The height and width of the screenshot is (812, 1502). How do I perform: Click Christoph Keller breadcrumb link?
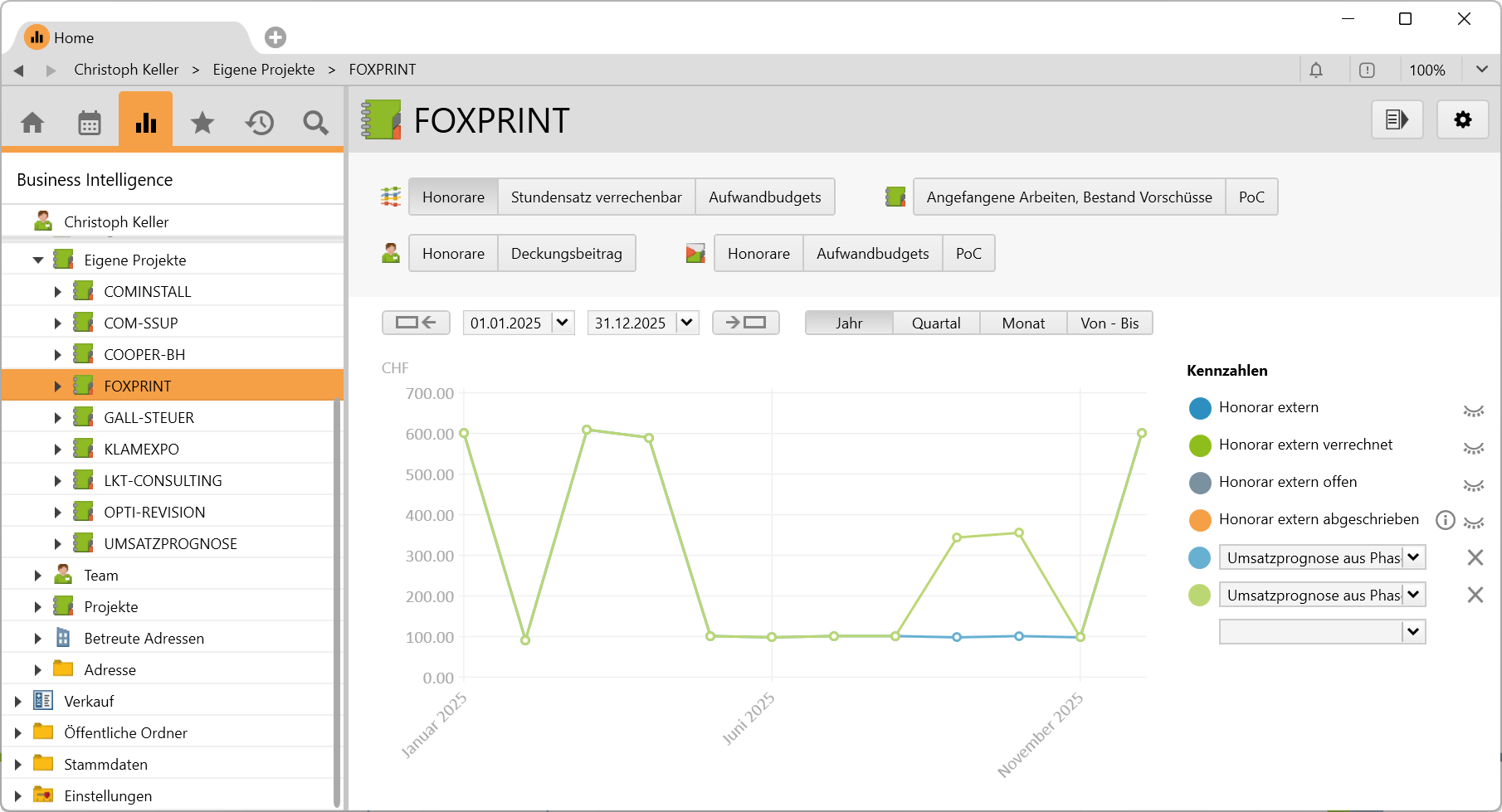126,70
